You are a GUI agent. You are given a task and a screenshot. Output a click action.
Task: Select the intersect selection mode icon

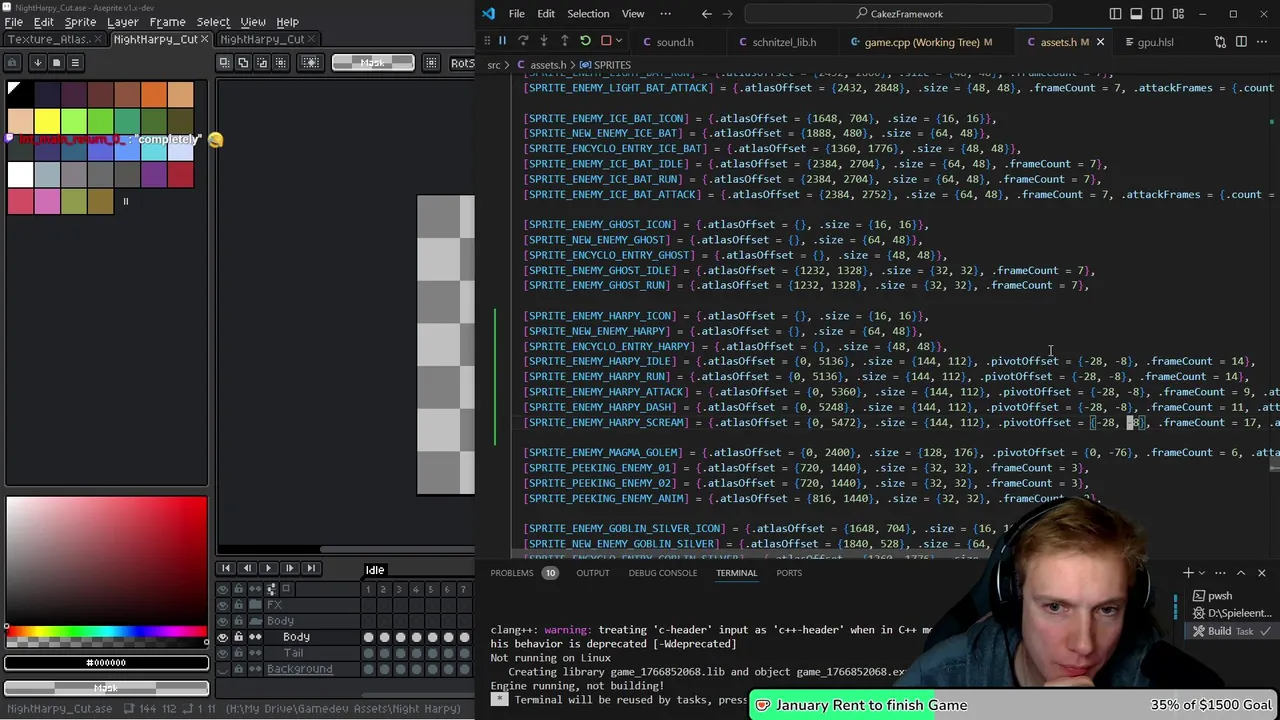(x=280, y=62)
